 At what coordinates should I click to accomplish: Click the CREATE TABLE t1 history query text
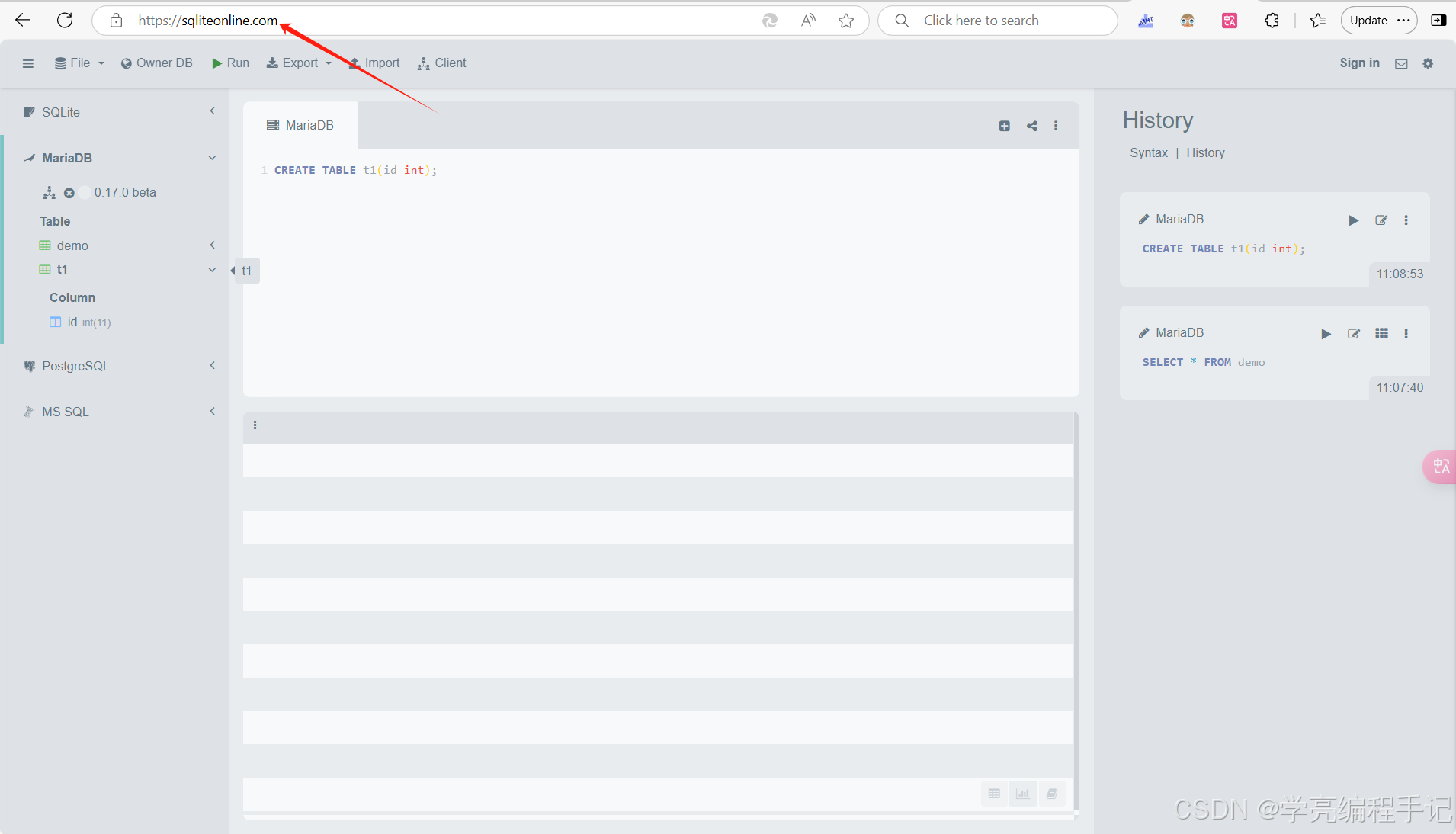click(x=1223, y=249)
